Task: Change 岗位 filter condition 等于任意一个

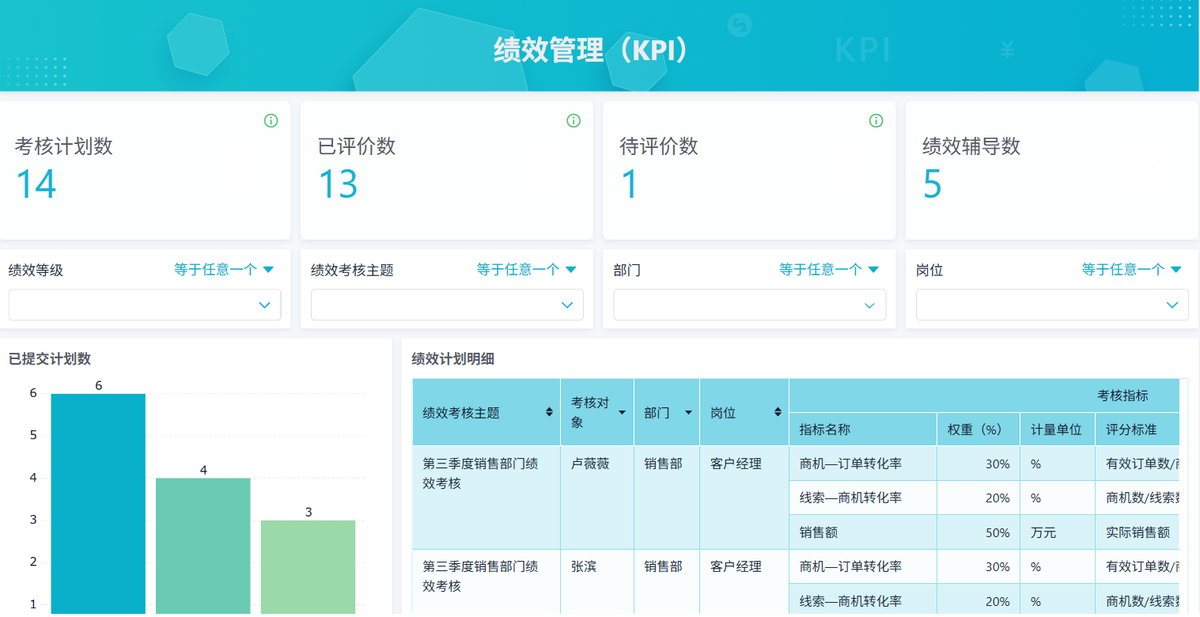Action: pyautogui.click(x=1130, y=269)
